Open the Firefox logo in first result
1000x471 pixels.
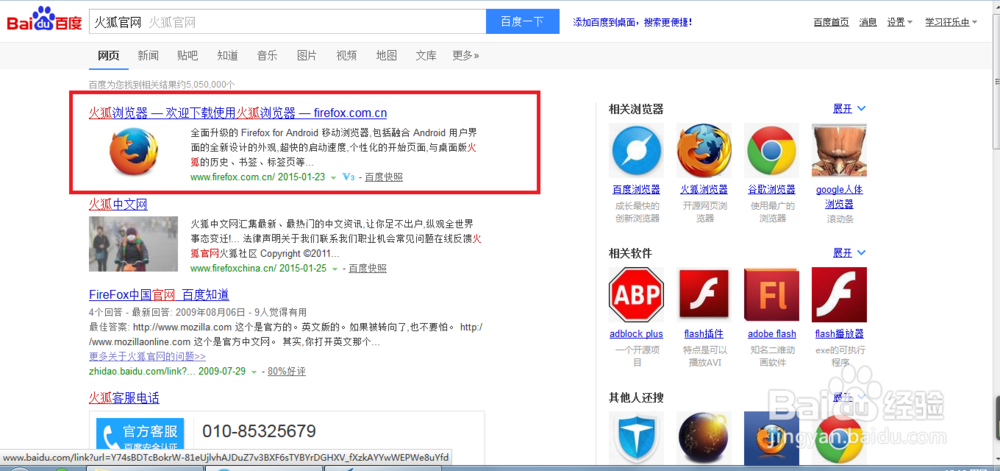tap(132, 152)
